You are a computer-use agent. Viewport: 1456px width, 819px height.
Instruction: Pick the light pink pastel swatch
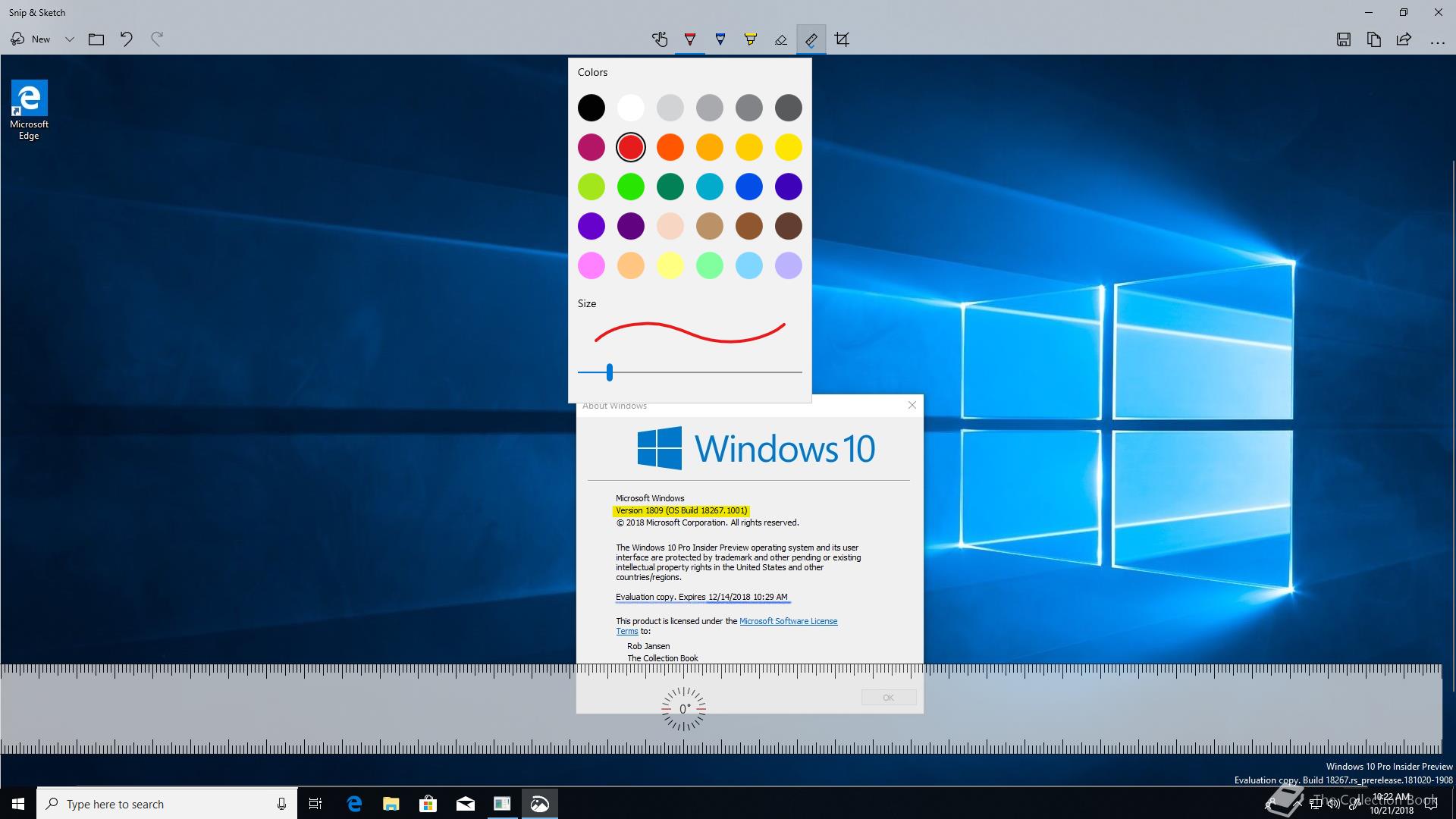click(x=591, y=265)
